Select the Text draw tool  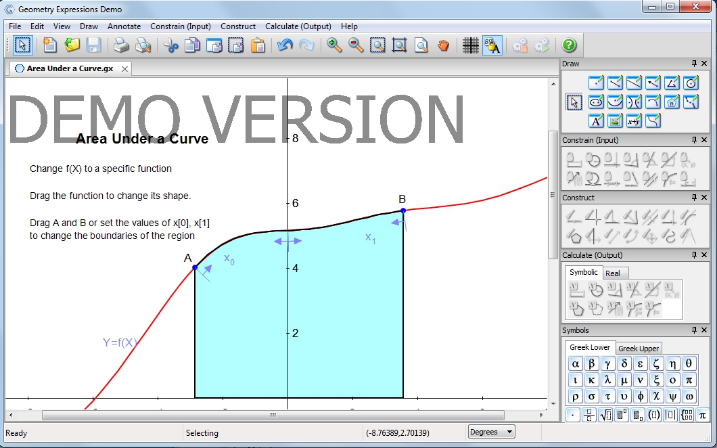pos(596,121)
